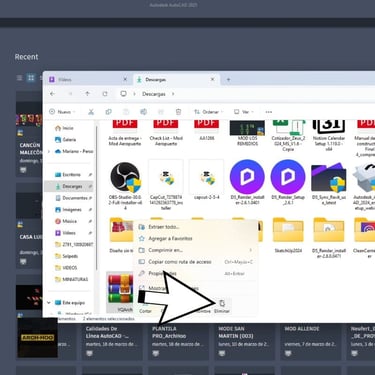Open Calidades De Linea AutoCAD recent file

coord(112,341)
